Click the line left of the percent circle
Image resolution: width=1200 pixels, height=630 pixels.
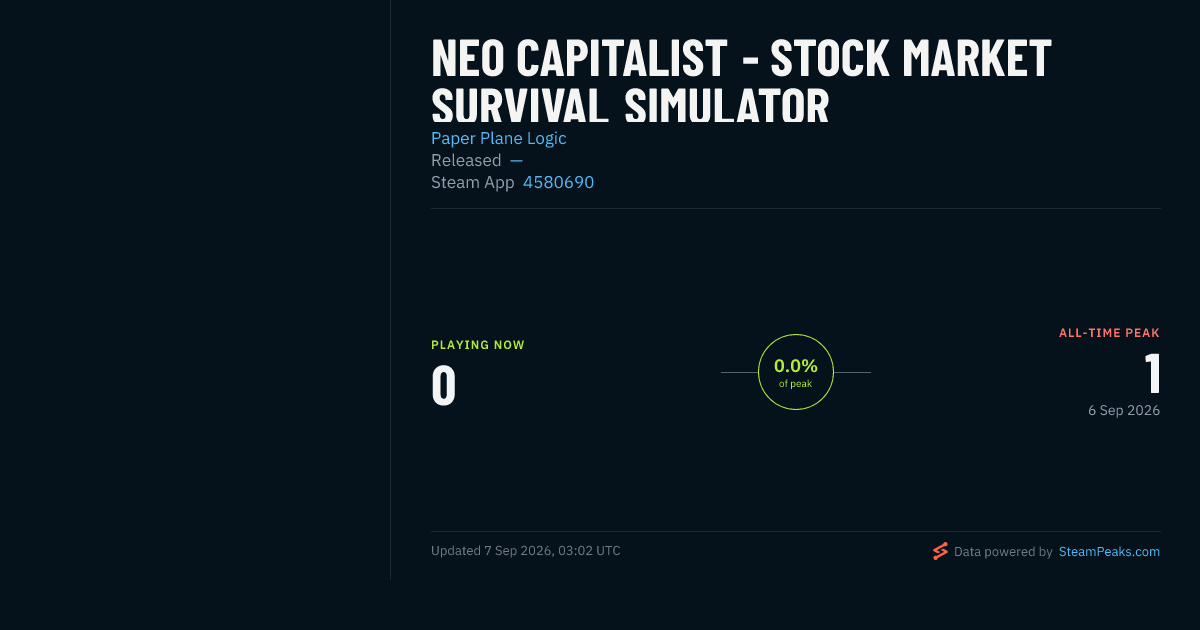click(x=739, y=372)
